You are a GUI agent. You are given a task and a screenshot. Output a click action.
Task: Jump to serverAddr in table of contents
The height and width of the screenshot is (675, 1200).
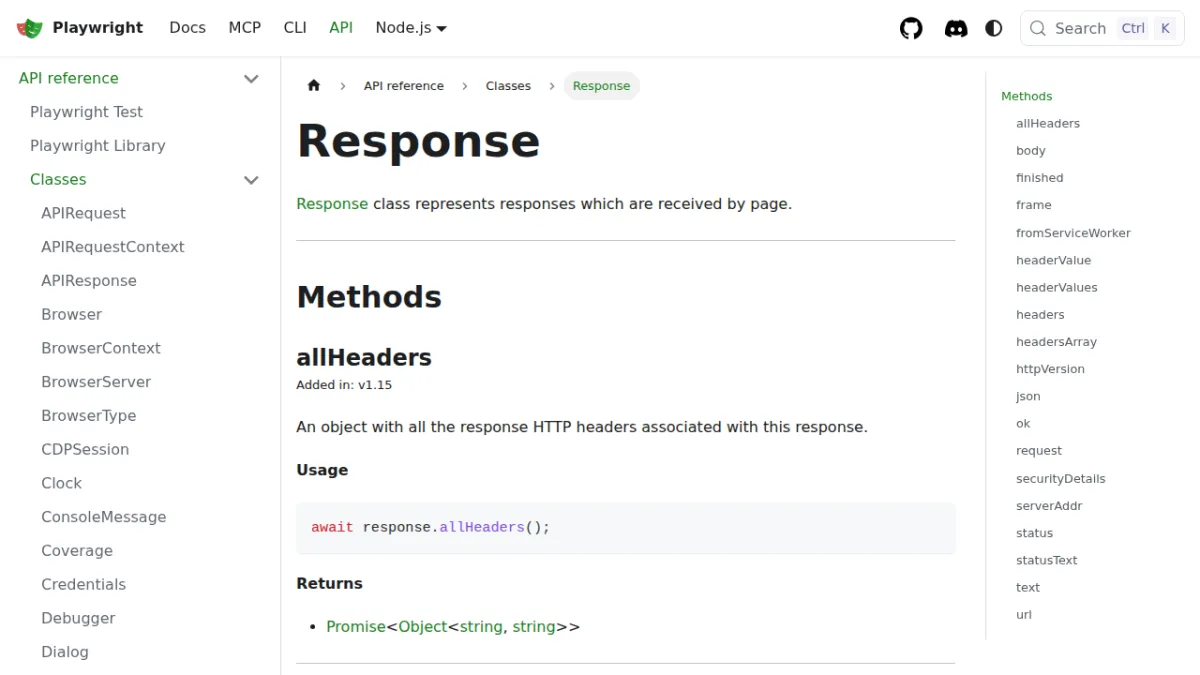click(1049, 506)
